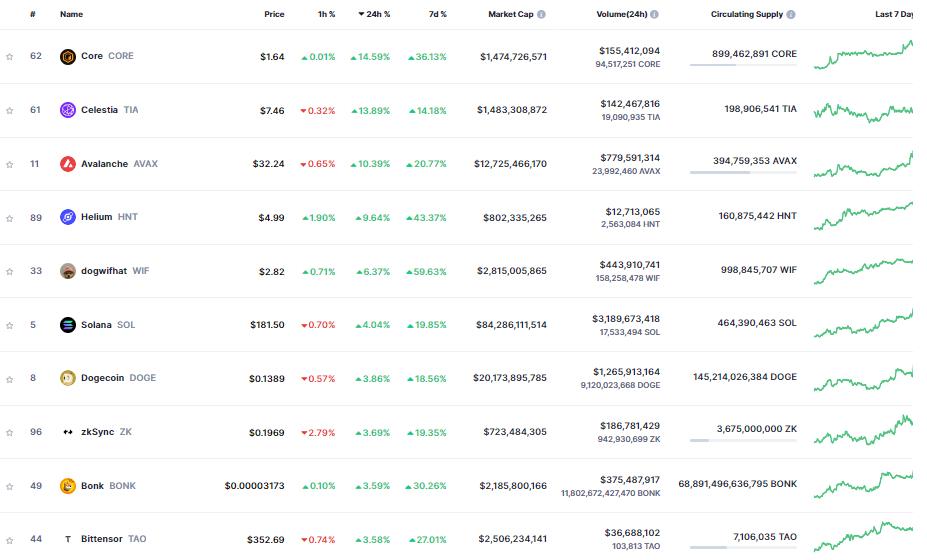
Task: Toggle watchlist star for Helium
Action: [9, 218]
